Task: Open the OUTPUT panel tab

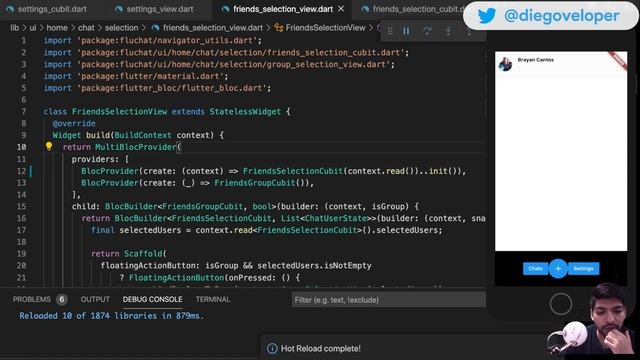Action: click(95, 299)
